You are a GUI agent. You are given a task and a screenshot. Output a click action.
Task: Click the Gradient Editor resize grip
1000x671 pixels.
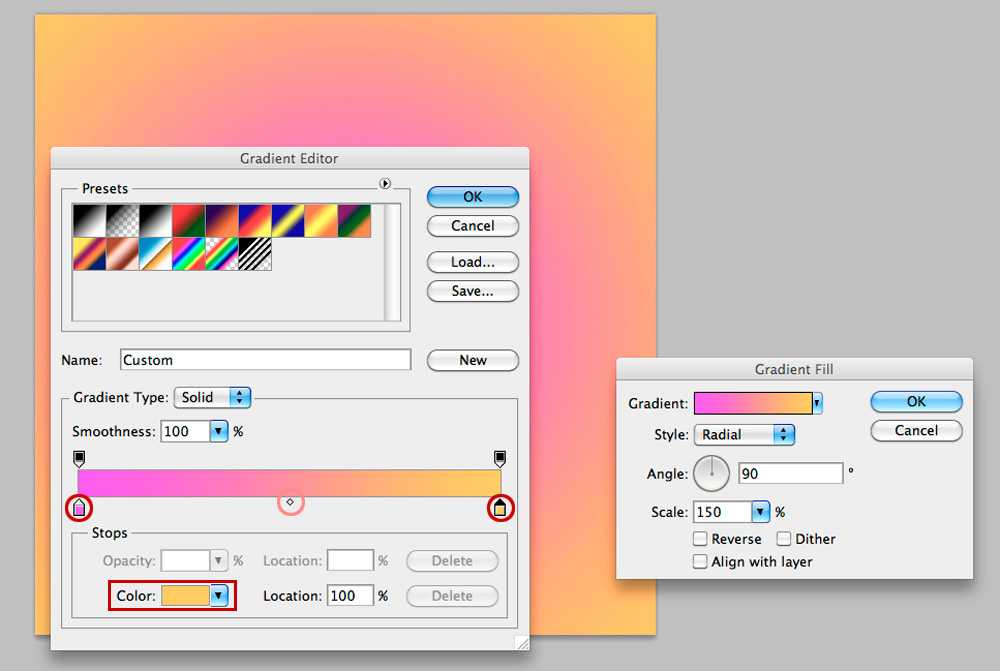[x=522, y=643]
